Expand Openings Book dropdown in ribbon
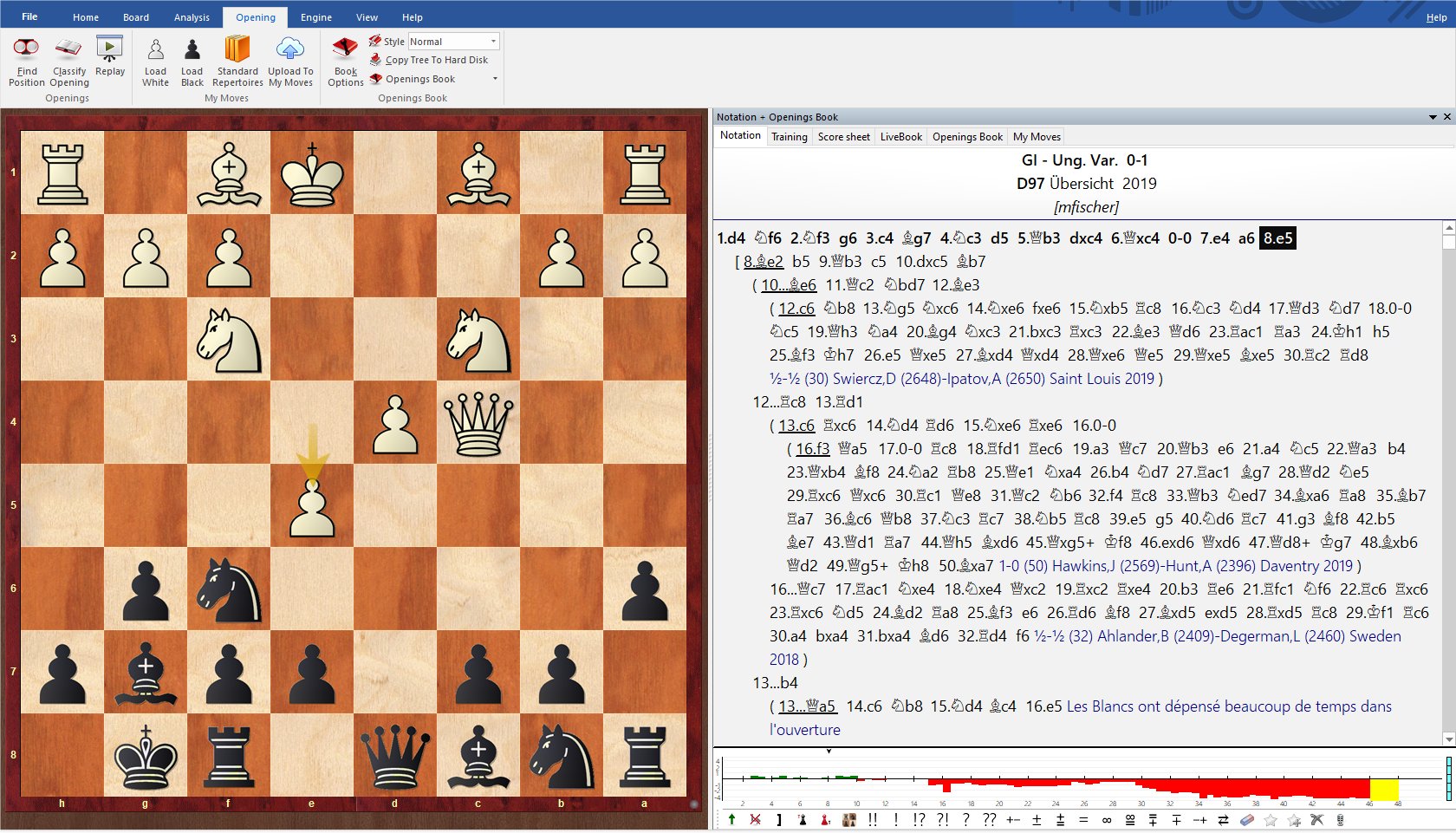 tap(495, 79)
